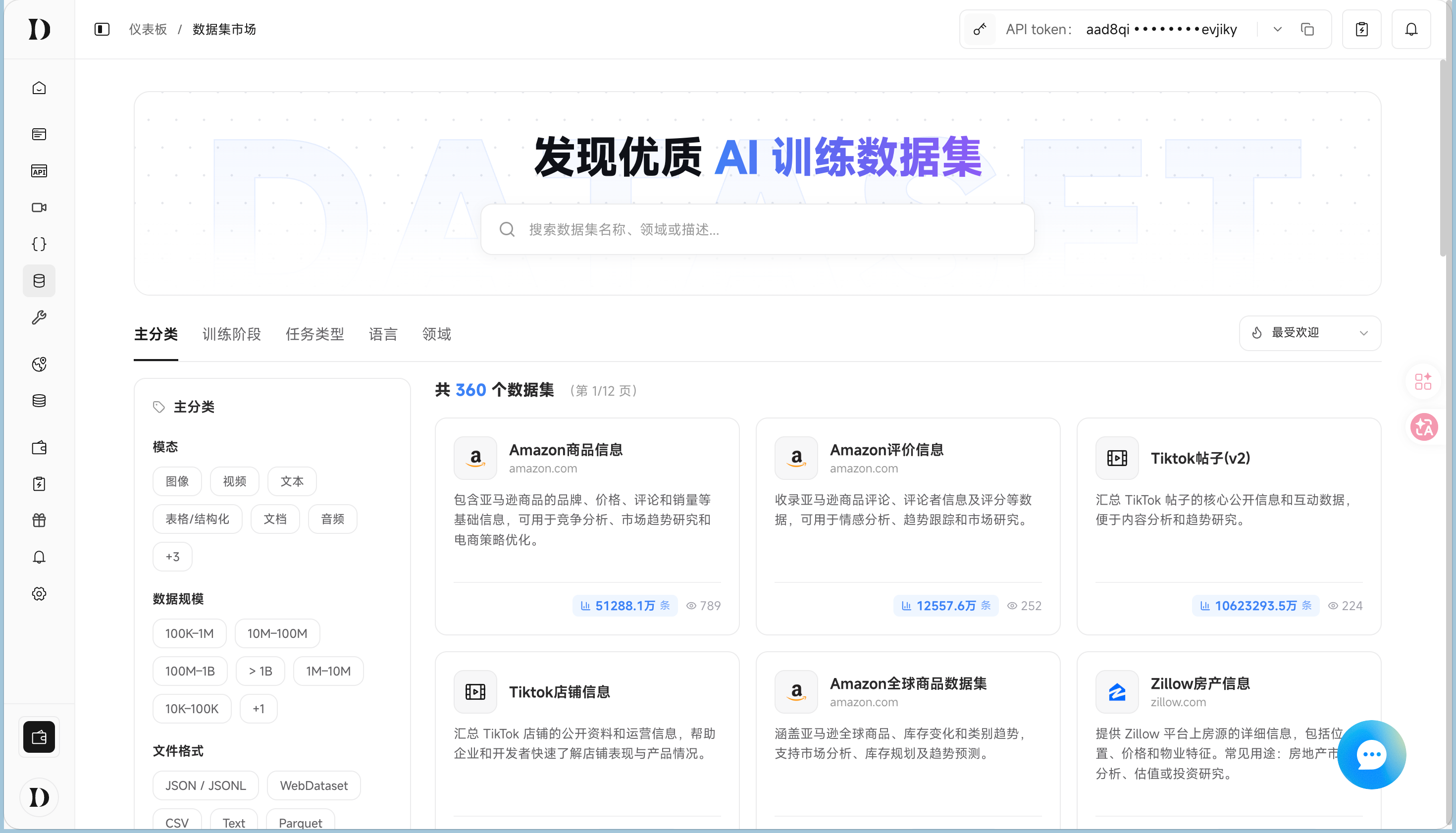Toggle the 100K–1M size filter

click(189, 633)
